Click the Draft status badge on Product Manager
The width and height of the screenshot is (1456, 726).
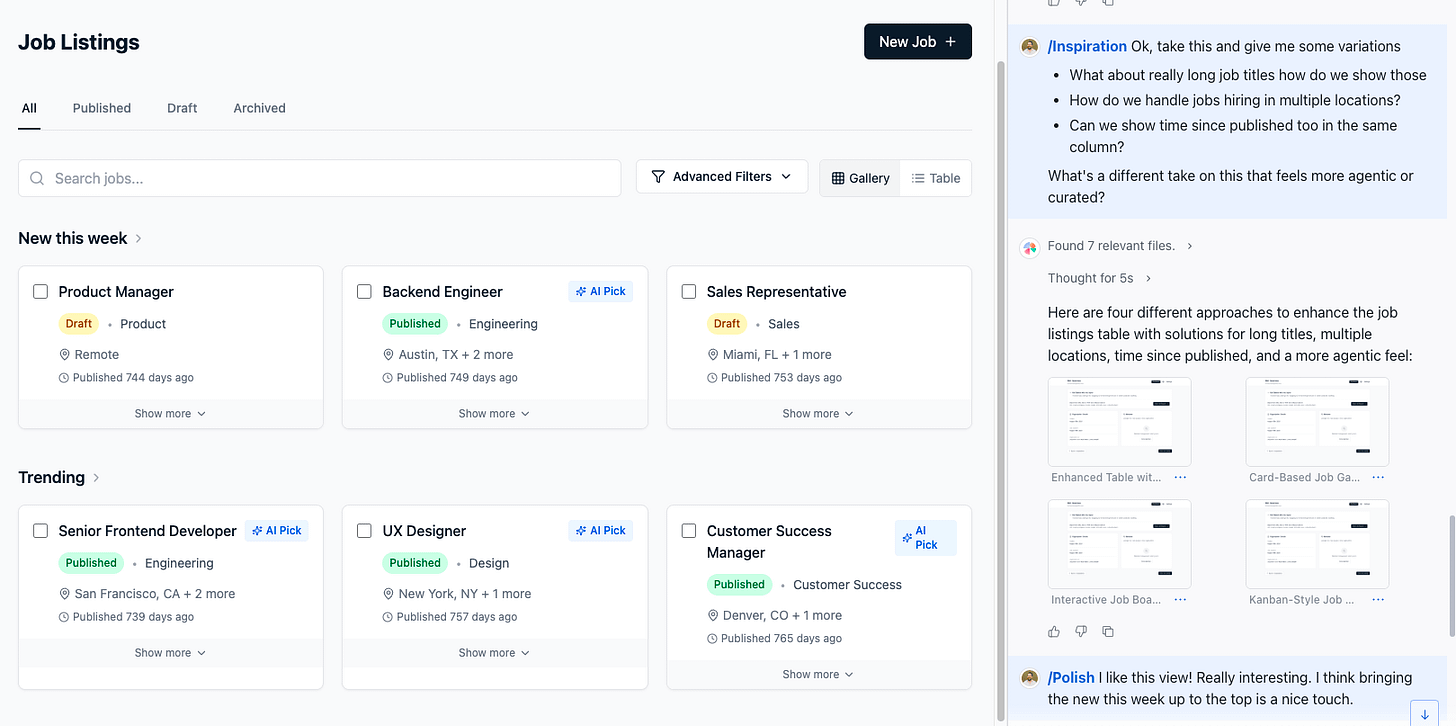79,323
